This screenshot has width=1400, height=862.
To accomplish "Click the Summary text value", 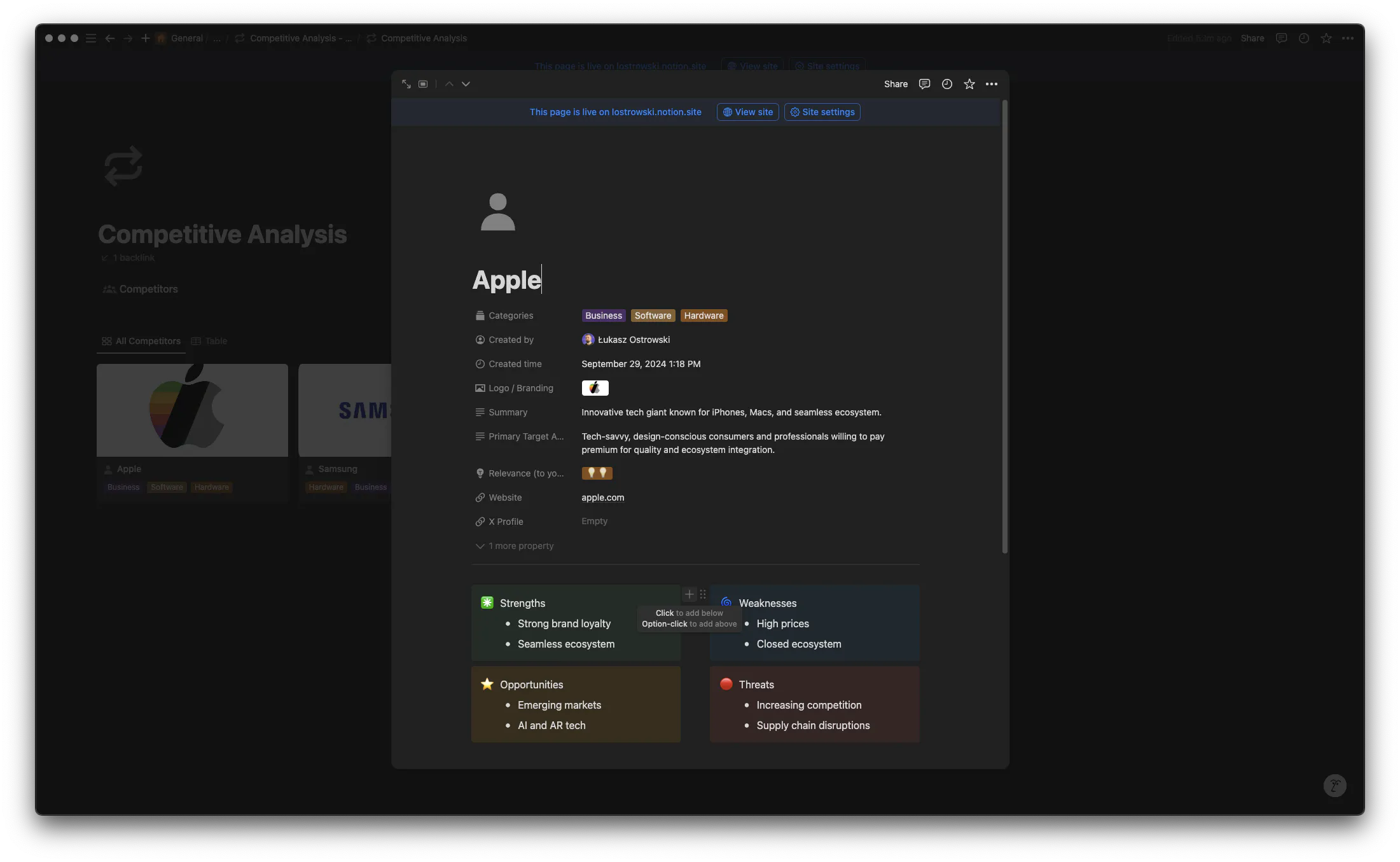I will coord(731,412).
